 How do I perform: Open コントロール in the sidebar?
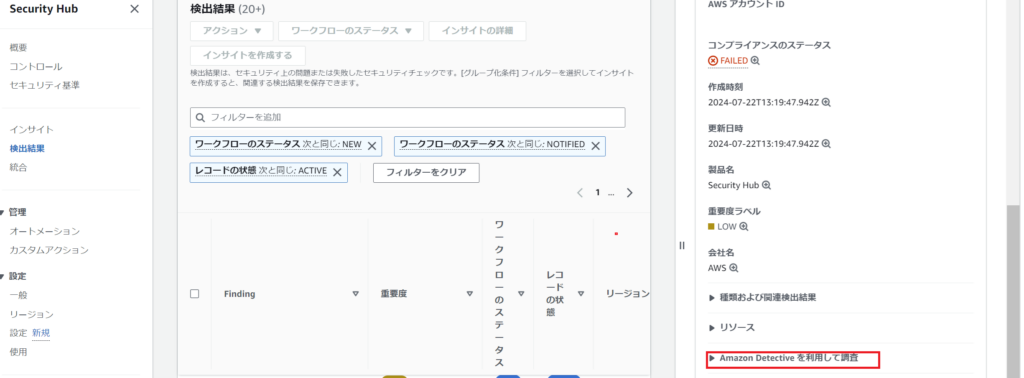pyautogui.click(x=36, y=67)
